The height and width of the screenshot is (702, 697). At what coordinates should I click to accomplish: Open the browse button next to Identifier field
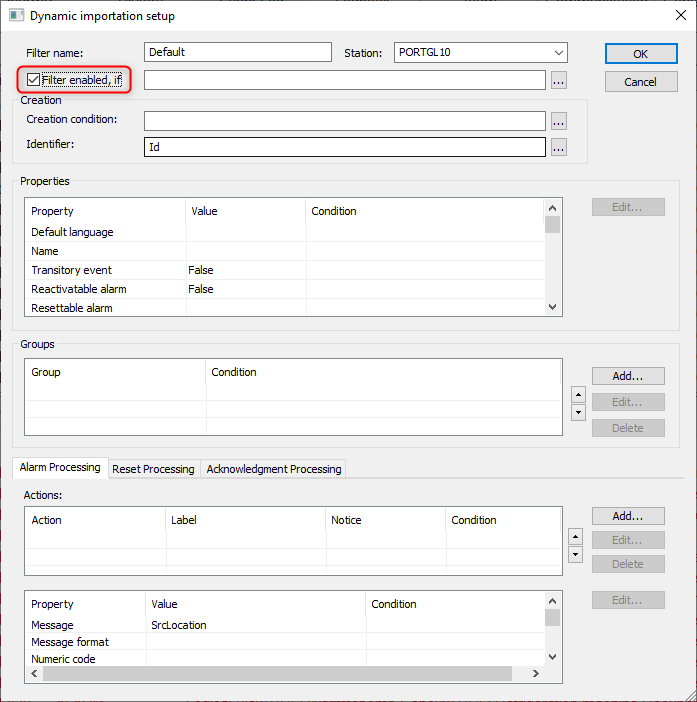coord(558,148)
